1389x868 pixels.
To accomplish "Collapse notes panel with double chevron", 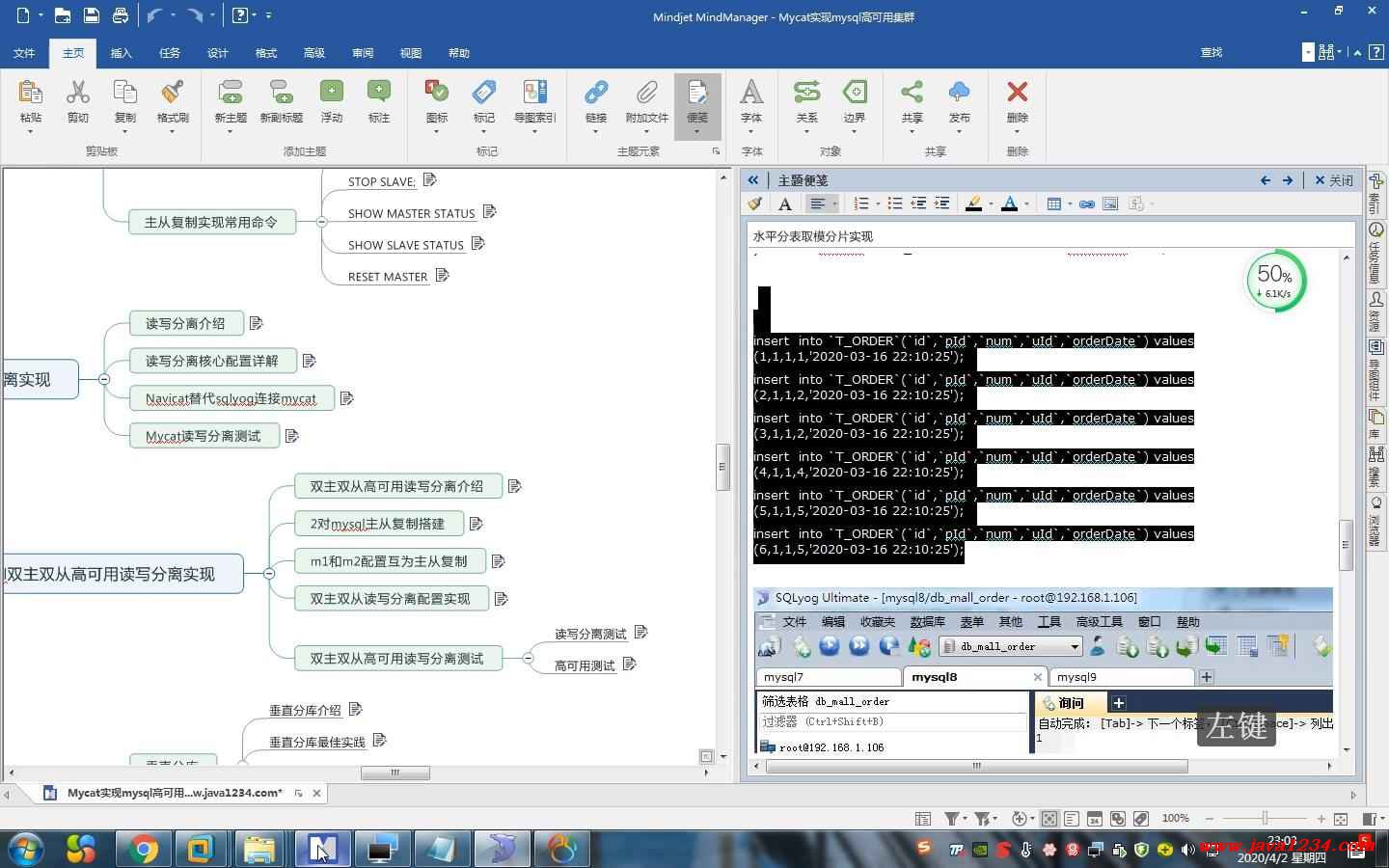I will tap(753, 180).
